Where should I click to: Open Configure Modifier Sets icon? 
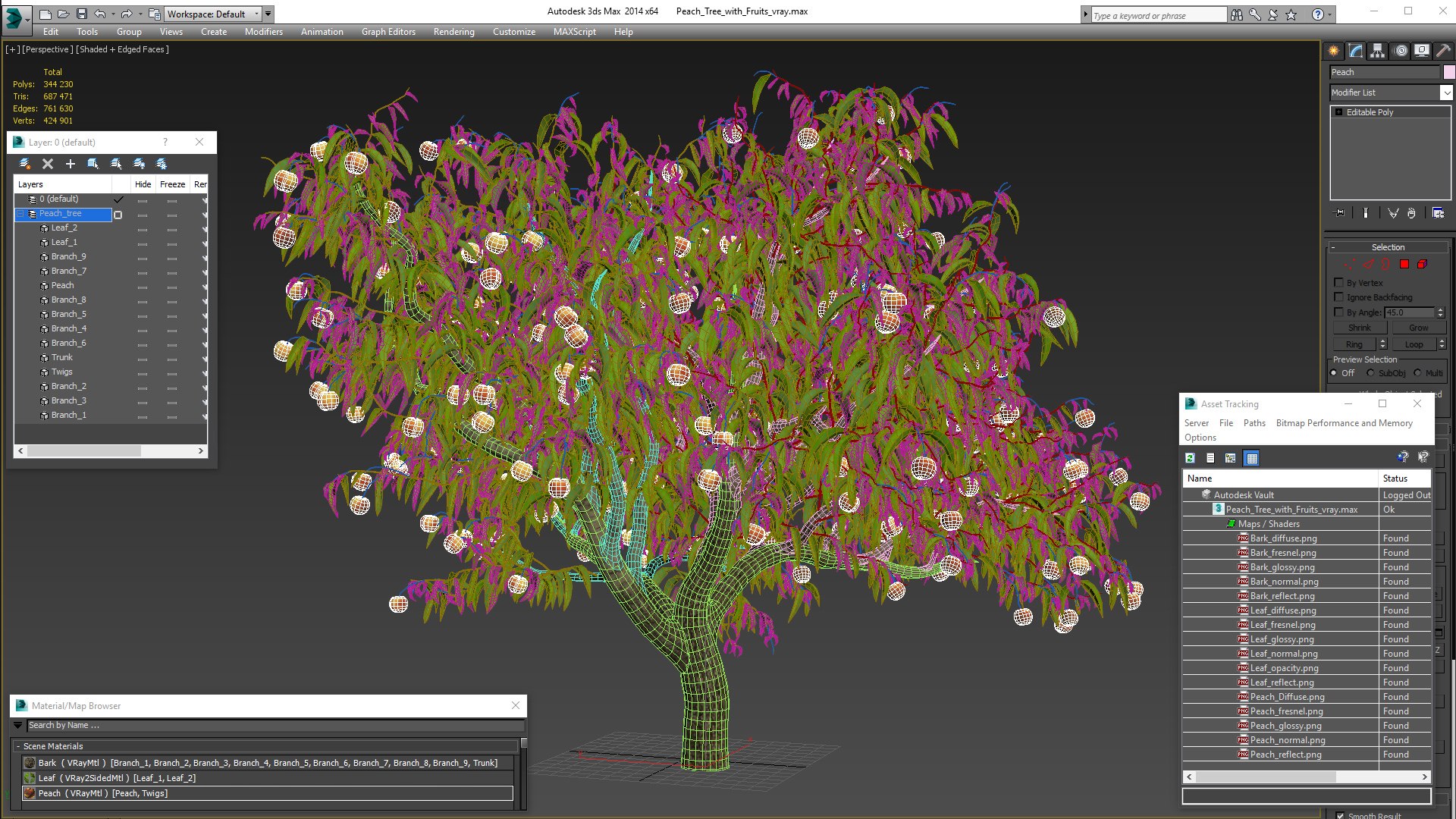click(x=1438, y=213)
